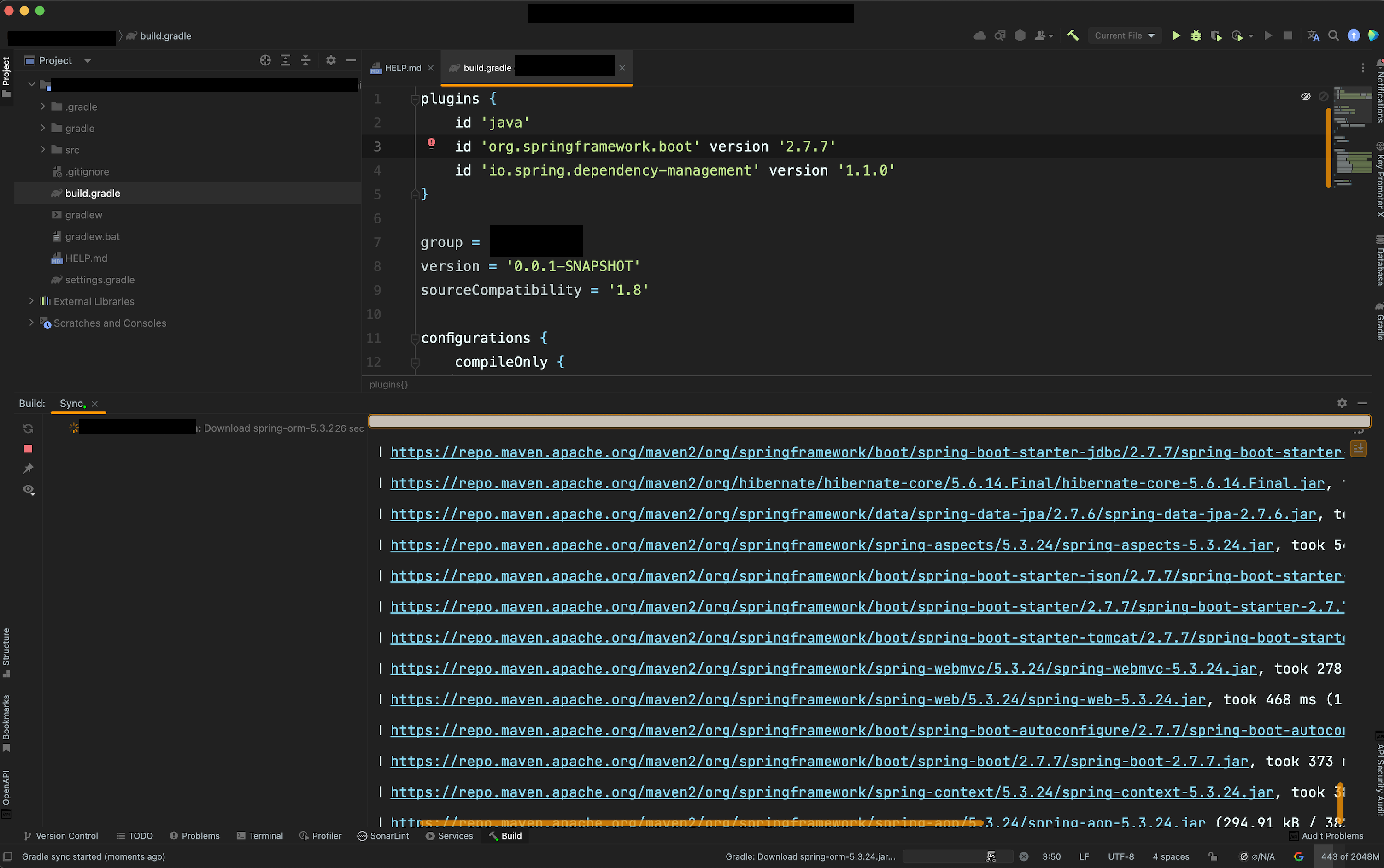Image resolution: width=1384 pixels, height=868 pixels.
Task: Click the Build project hammer icon
Action: [1072, 35]
